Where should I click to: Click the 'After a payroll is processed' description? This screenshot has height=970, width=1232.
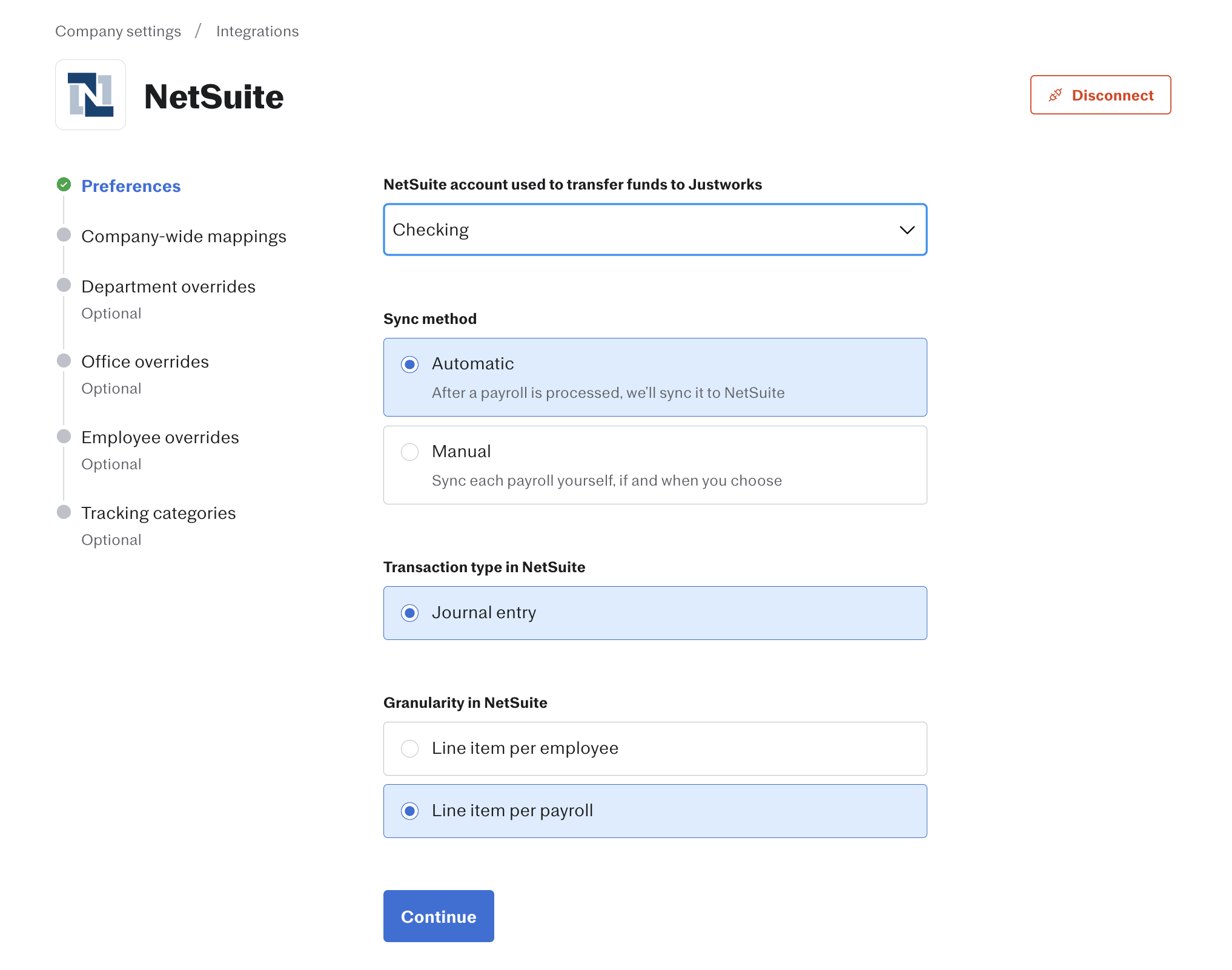pos(608,393)
